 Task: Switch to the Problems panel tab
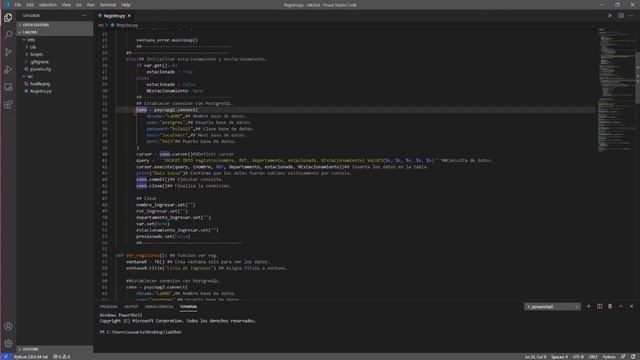tap(109, 307)
